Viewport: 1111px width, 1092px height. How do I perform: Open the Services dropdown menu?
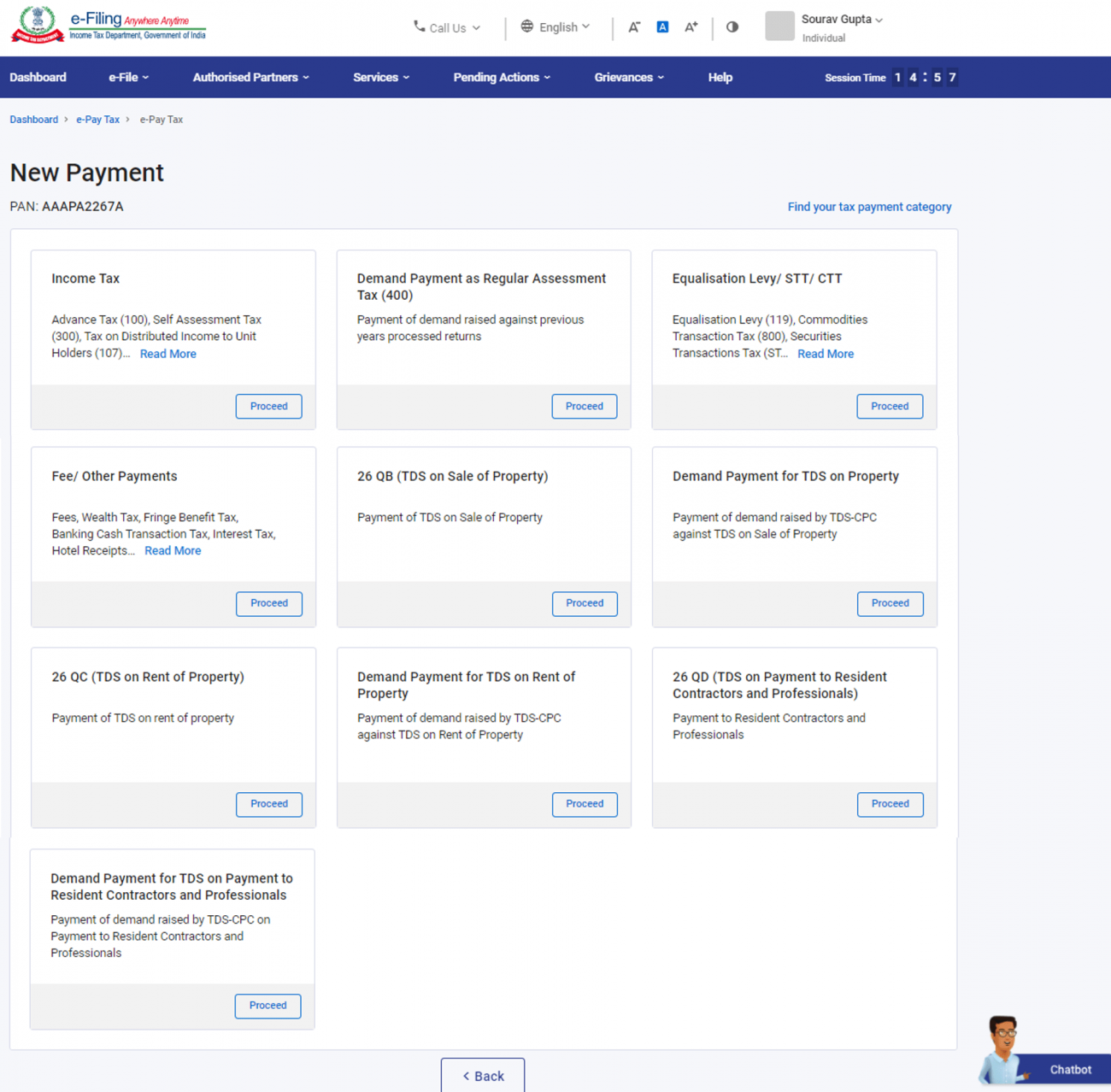pos(379,77)
